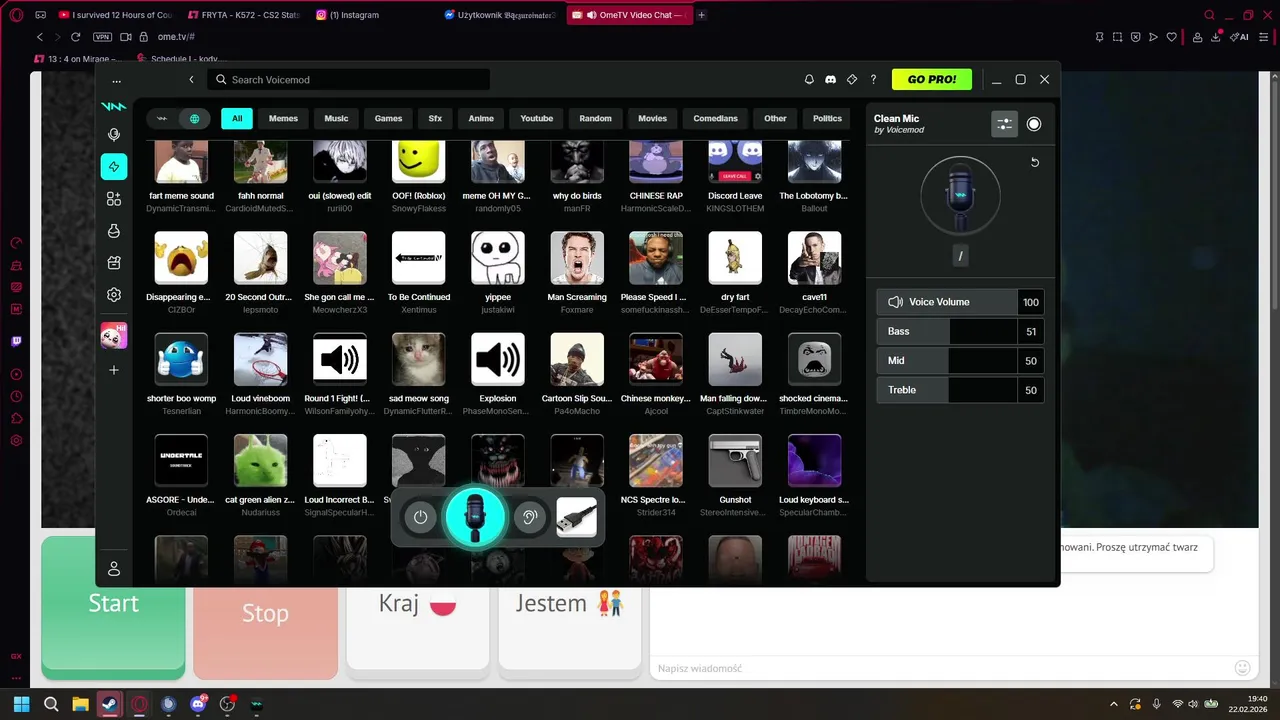Select the Youtube category filter

(537, 118)
